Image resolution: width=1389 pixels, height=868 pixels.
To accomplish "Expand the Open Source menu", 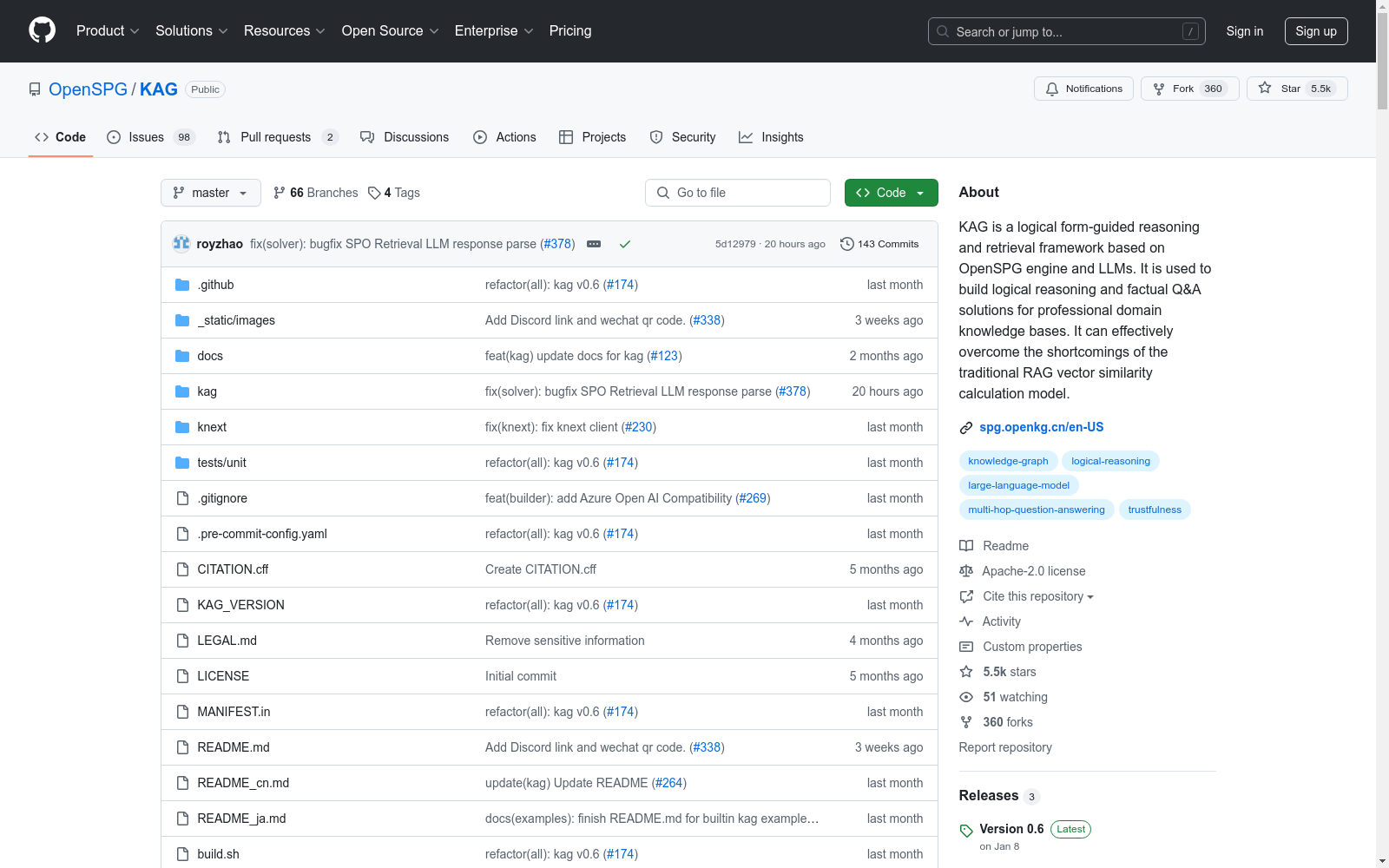I will pos(391,30).
